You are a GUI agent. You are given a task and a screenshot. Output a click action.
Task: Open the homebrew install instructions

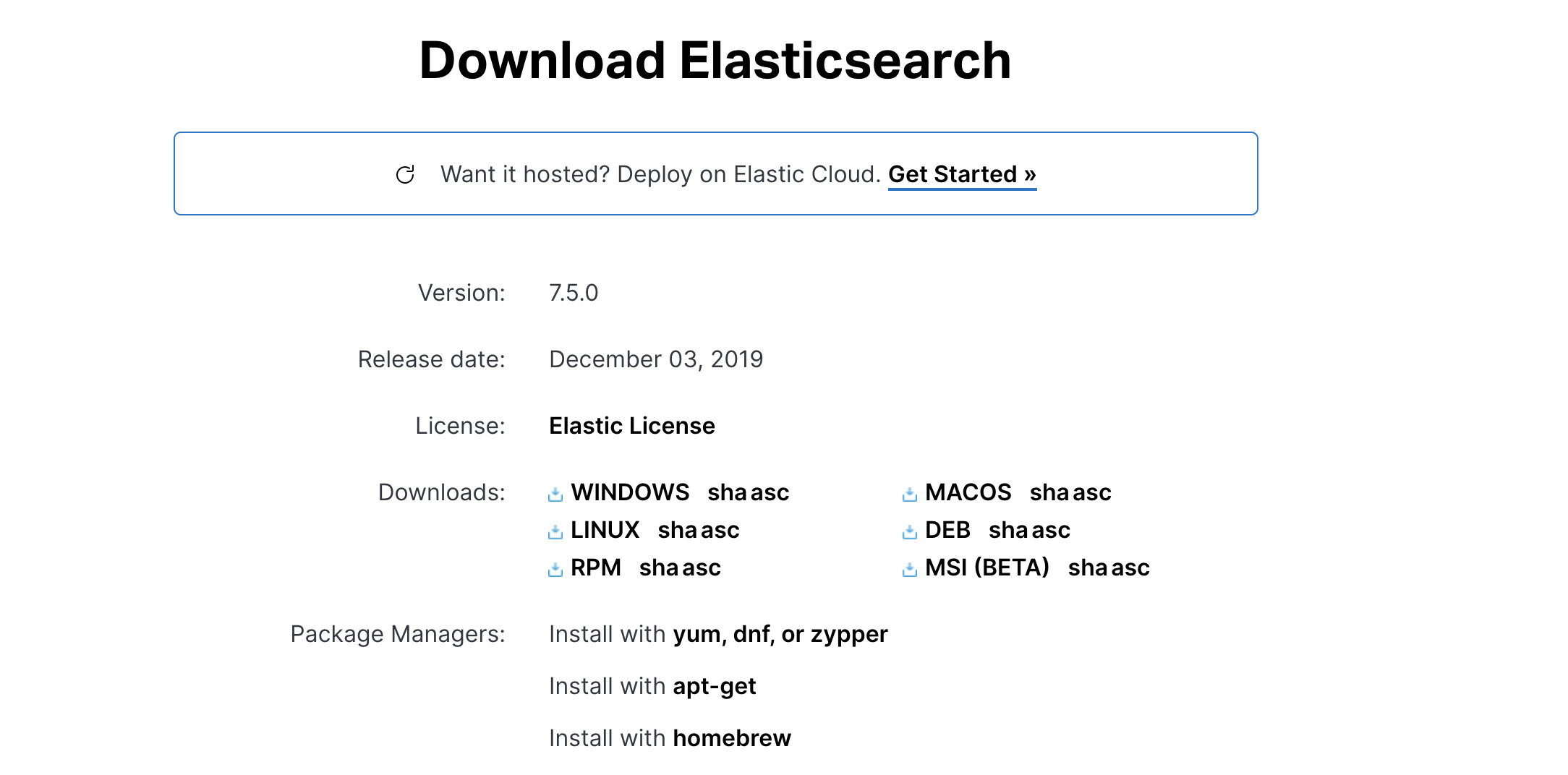(x=732, y=738)
